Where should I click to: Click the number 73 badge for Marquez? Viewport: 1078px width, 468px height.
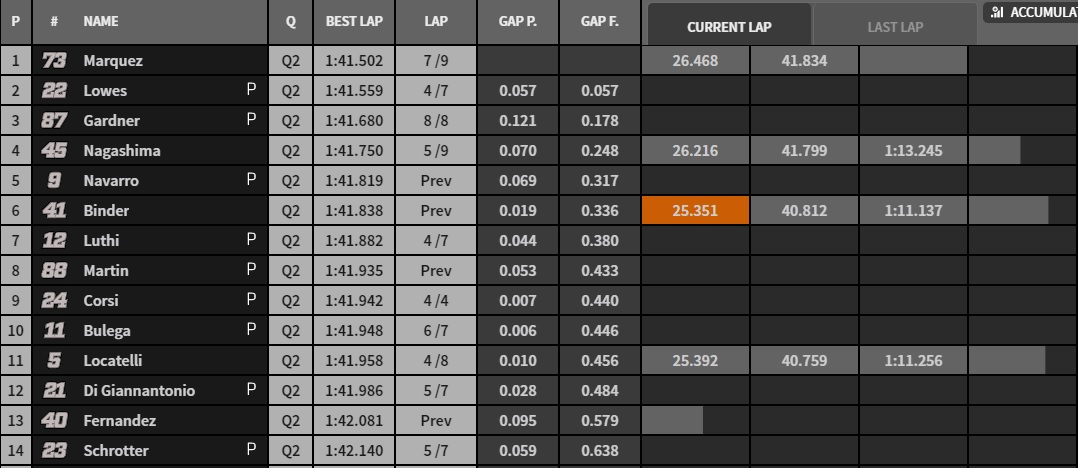[x=54, y=61]
